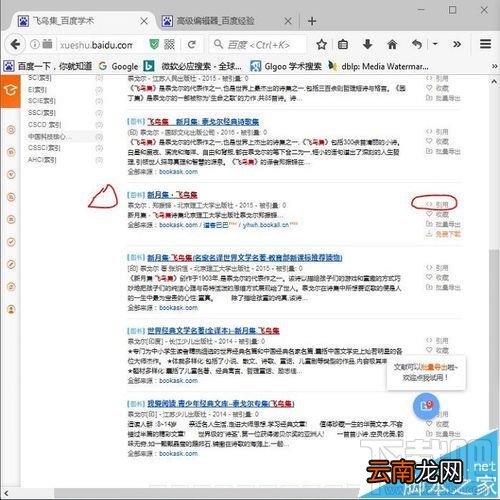Image resolution: width=500 pixels, height=500 pixels.
Task: Filter results by CSCD 索引
Action: [x=45, y=125]
